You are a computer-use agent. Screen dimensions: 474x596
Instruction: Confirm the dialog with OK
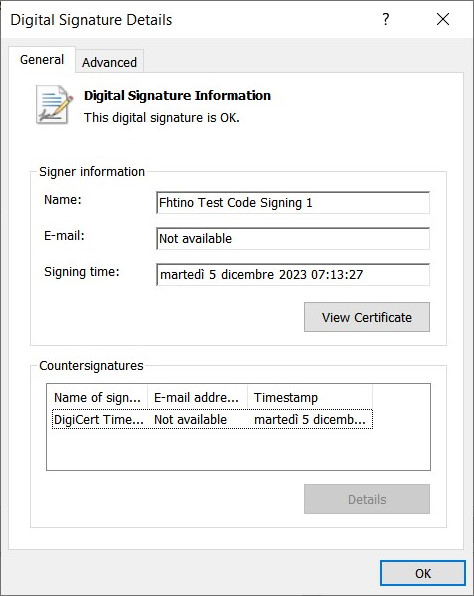pos(423,573)
